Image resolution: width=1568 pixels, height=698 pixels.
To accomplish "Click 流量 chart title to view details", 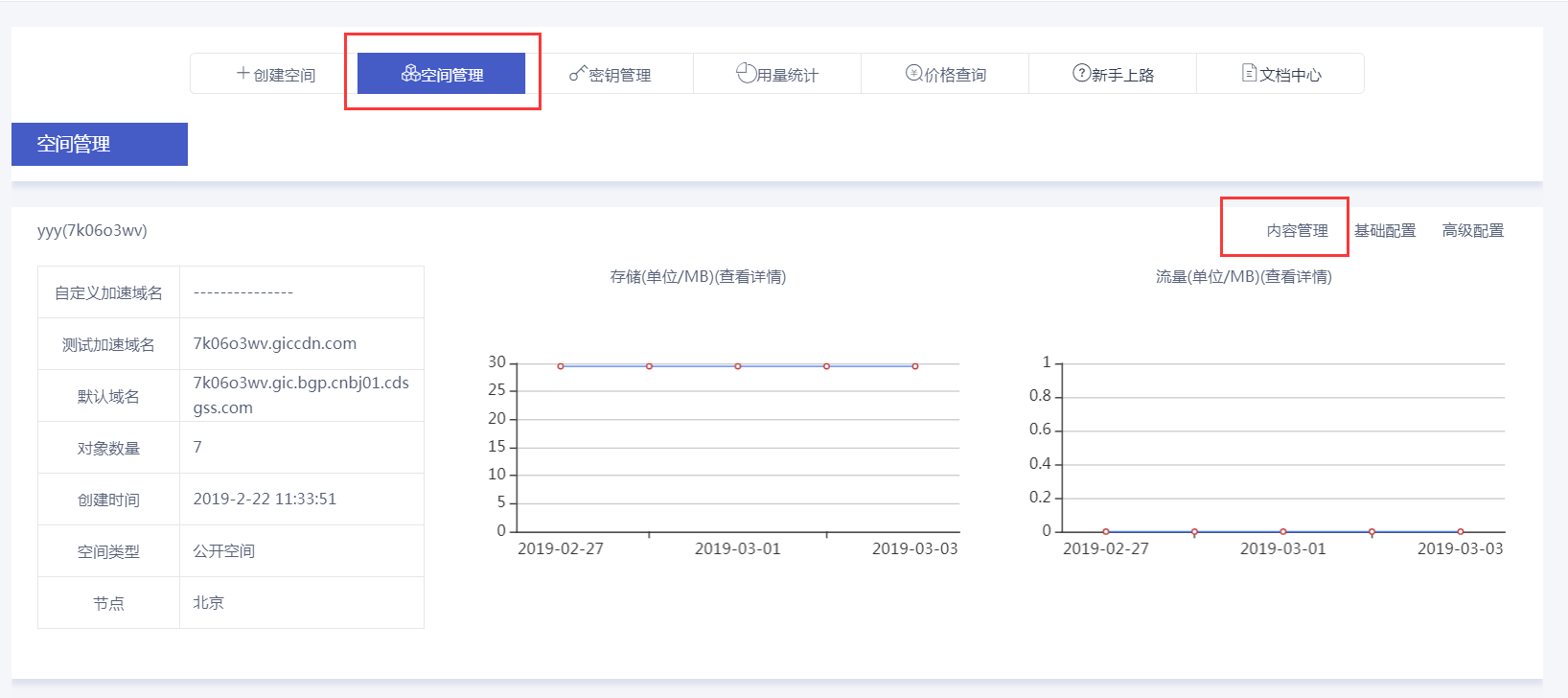I will [x=1243, y=277].
